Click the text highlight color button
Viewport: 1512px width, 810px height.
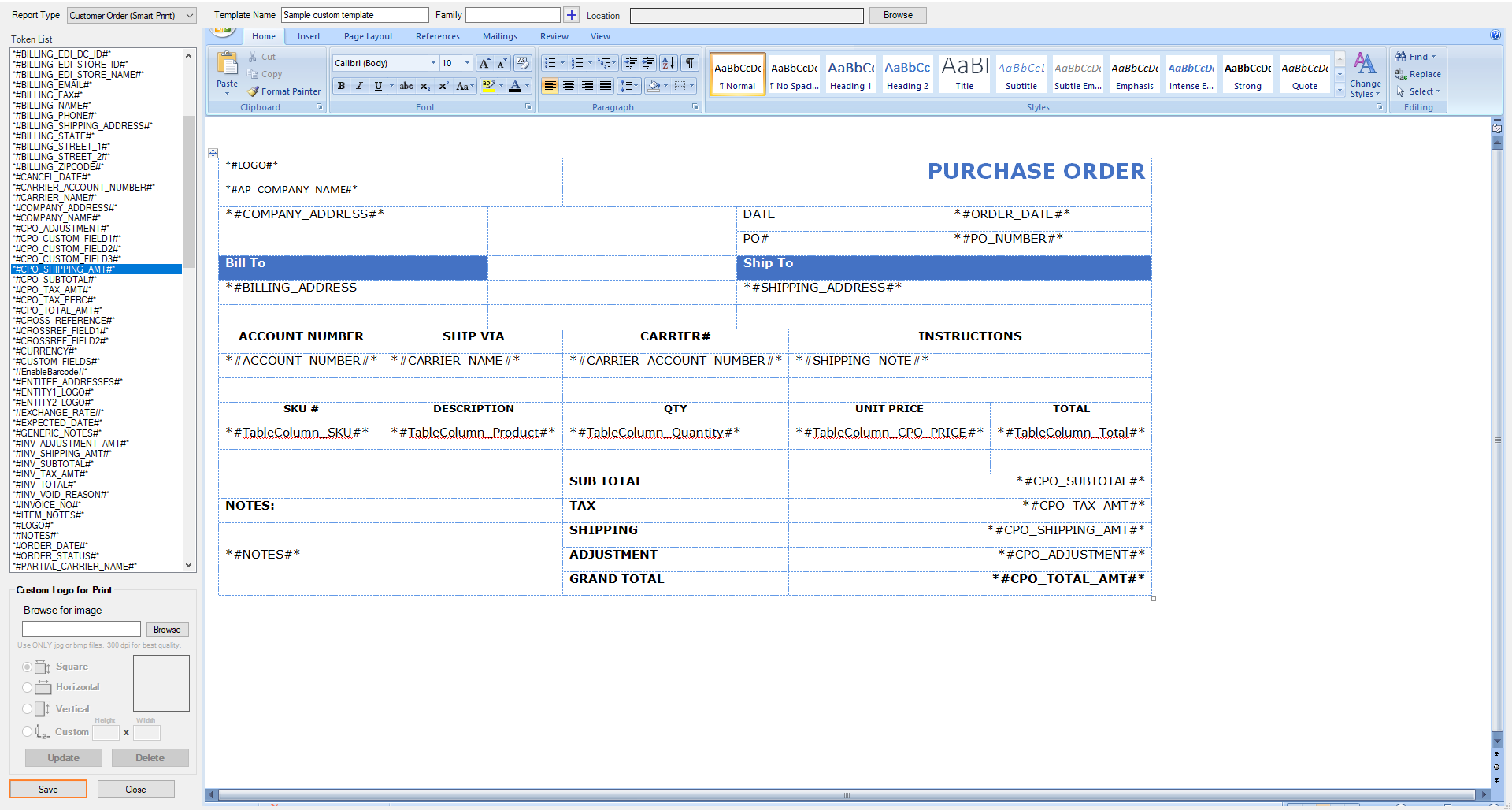click(x=489, y=86)
